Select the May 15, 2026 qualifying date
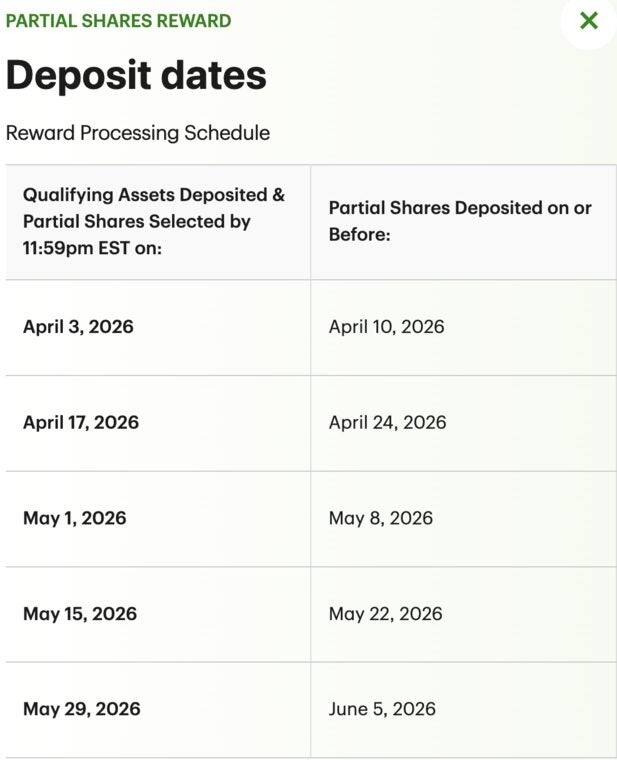The height and width of the screenshot is (760, 617). [x=80, y=613]
